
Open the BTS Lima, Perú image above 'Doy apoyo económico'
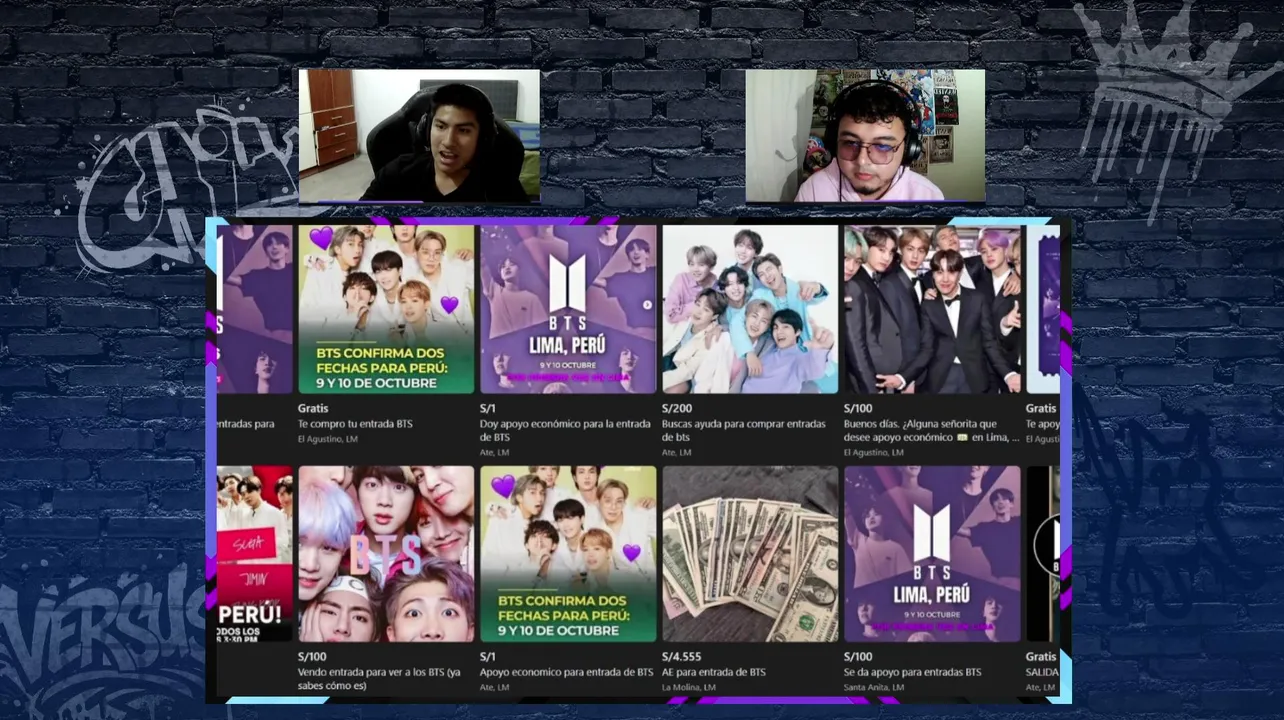tap(568, 309)
